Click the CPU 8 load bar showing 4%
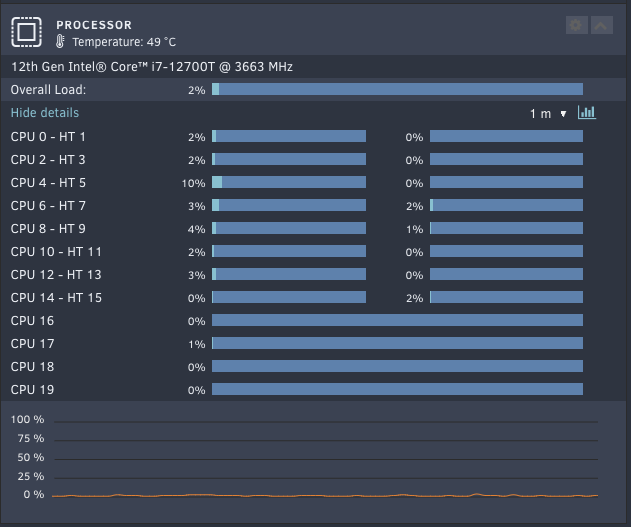This screenshot has width=631, height=527. 289,228
